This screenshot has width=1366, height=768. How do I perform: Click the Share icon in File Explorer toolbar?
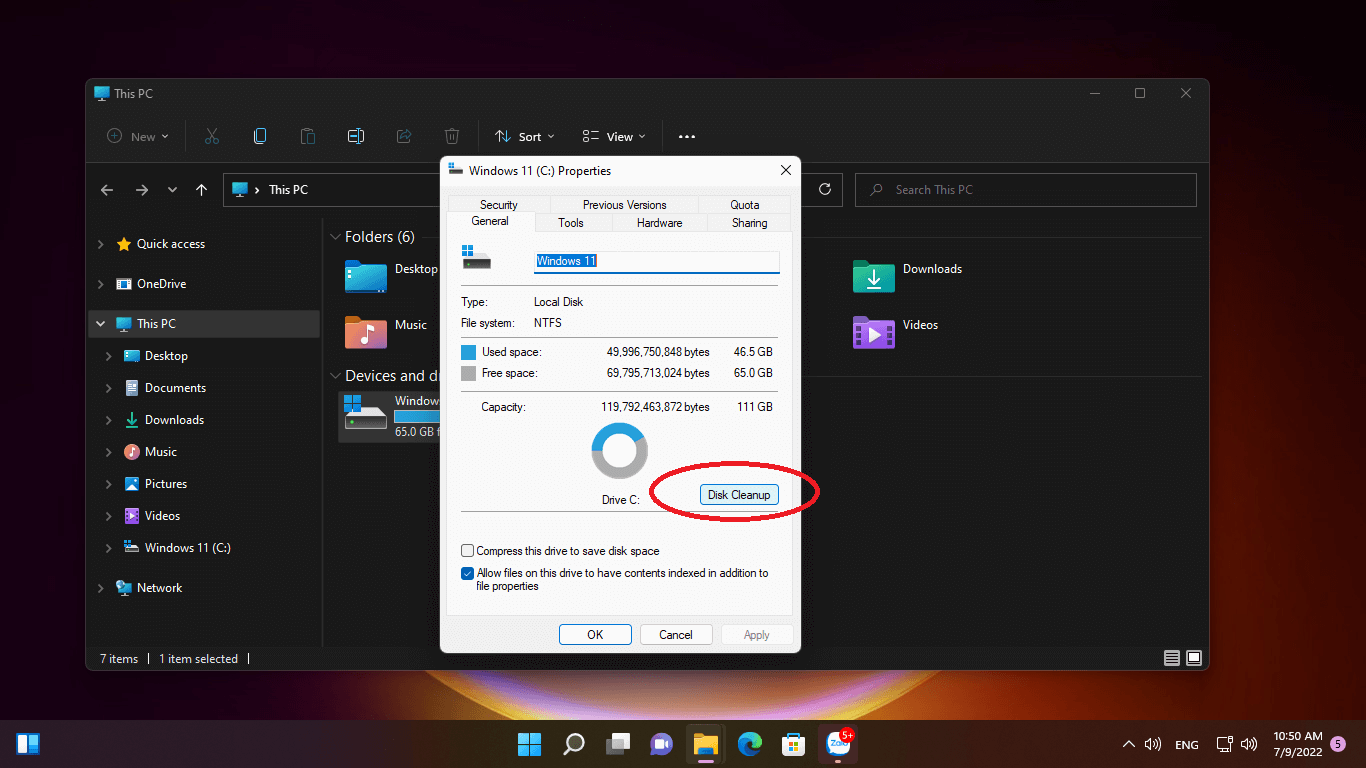[x=404, y=136]
